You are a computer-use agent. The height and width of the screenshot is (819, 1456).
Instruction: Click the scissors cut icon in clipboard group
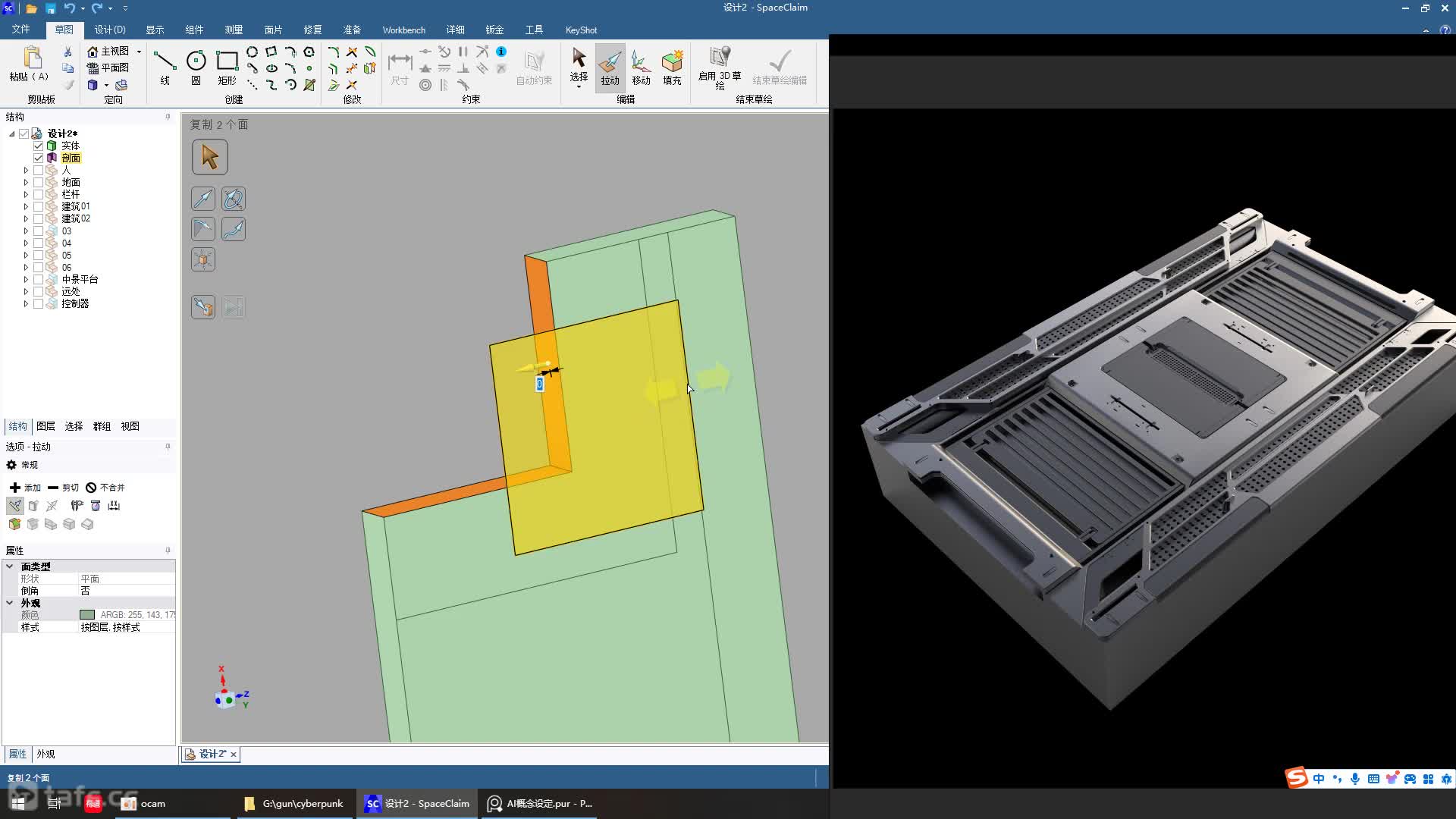67,52
